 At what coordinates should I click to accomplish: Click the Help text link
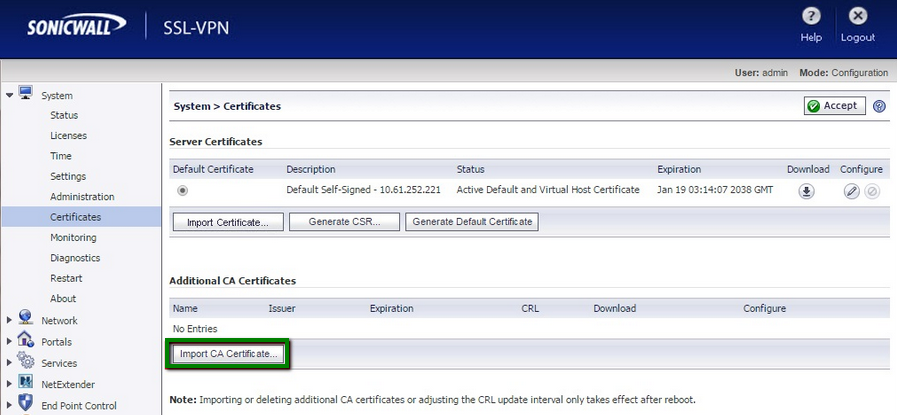click(811, 37)
